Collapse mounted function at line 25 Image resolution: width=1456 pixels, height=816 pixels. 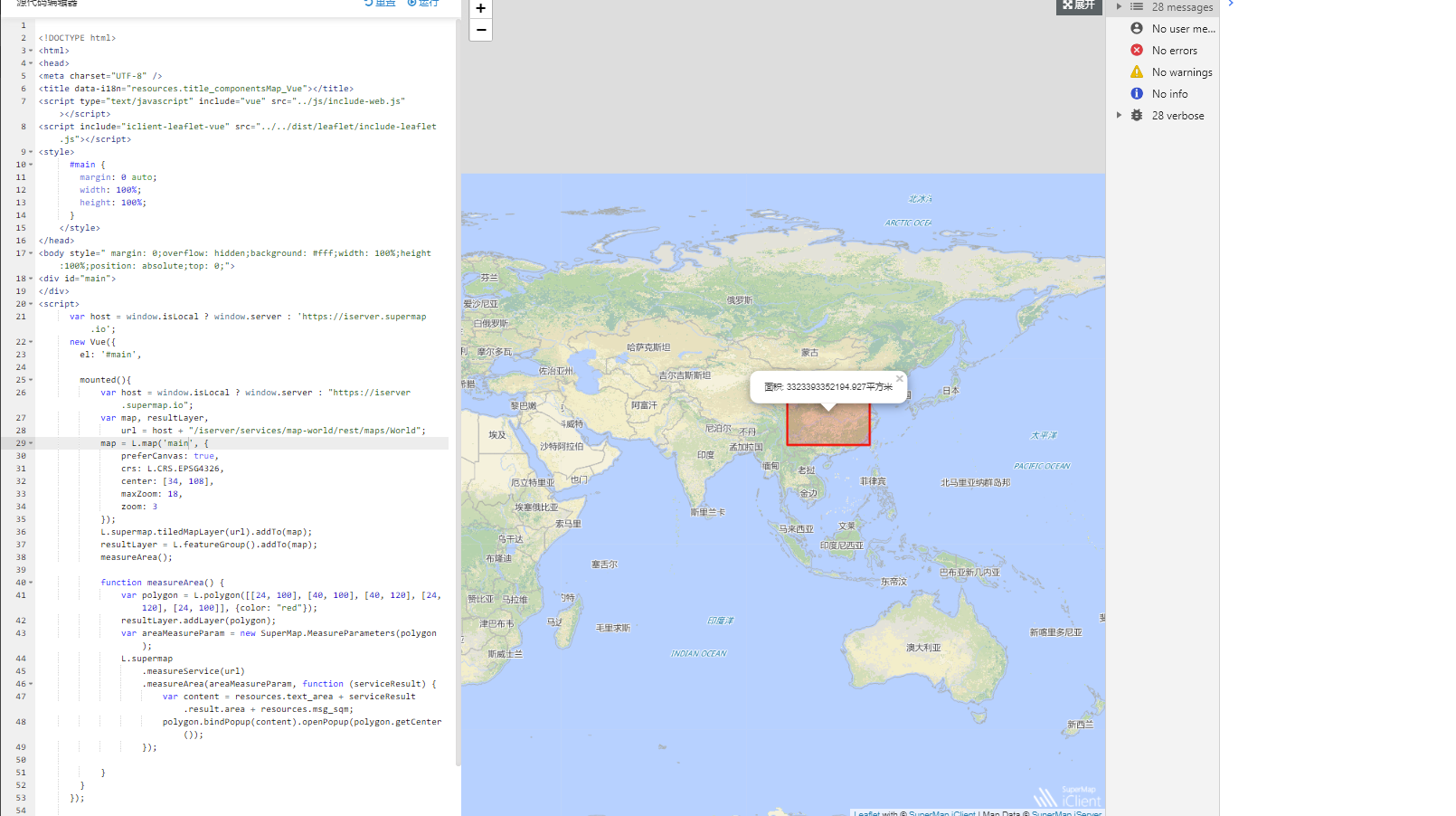coord(31,380)
